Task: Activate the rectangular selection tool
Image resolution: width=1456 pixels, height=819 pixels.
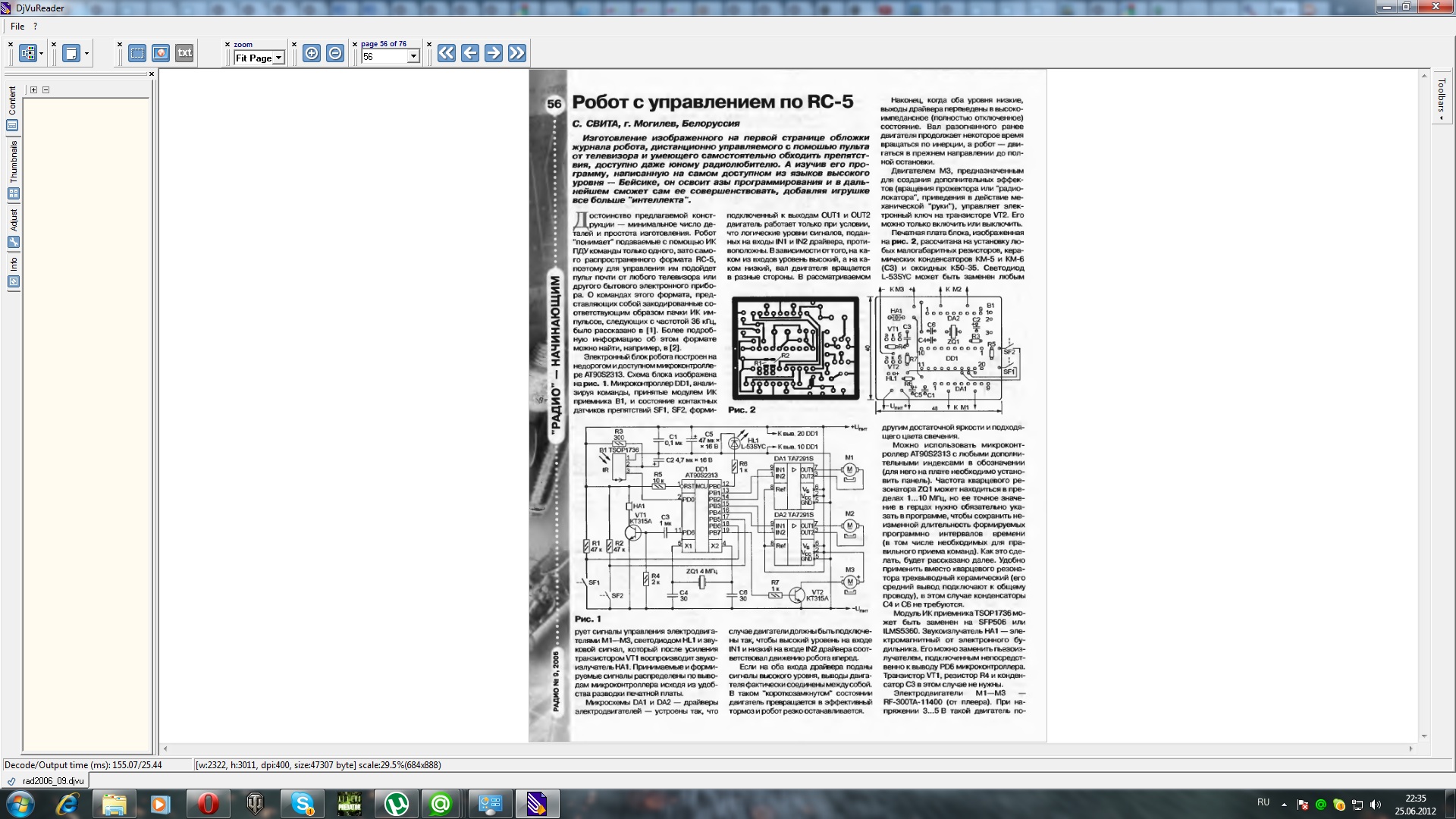Action: pos(136,53)
